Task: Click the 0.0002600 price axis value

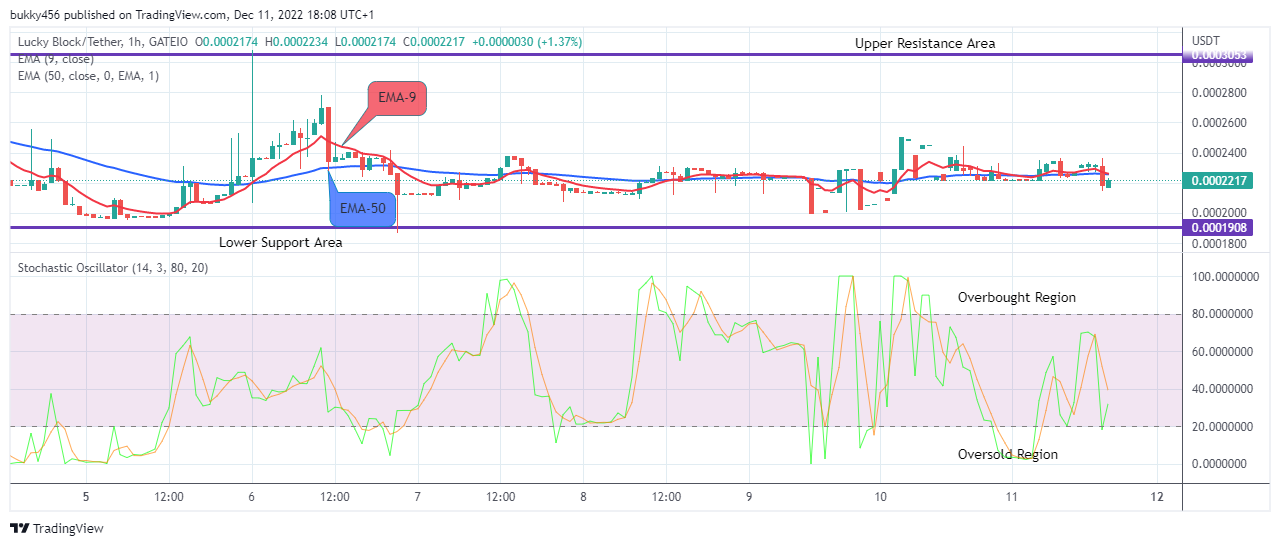Action: tap(1218, 122)
